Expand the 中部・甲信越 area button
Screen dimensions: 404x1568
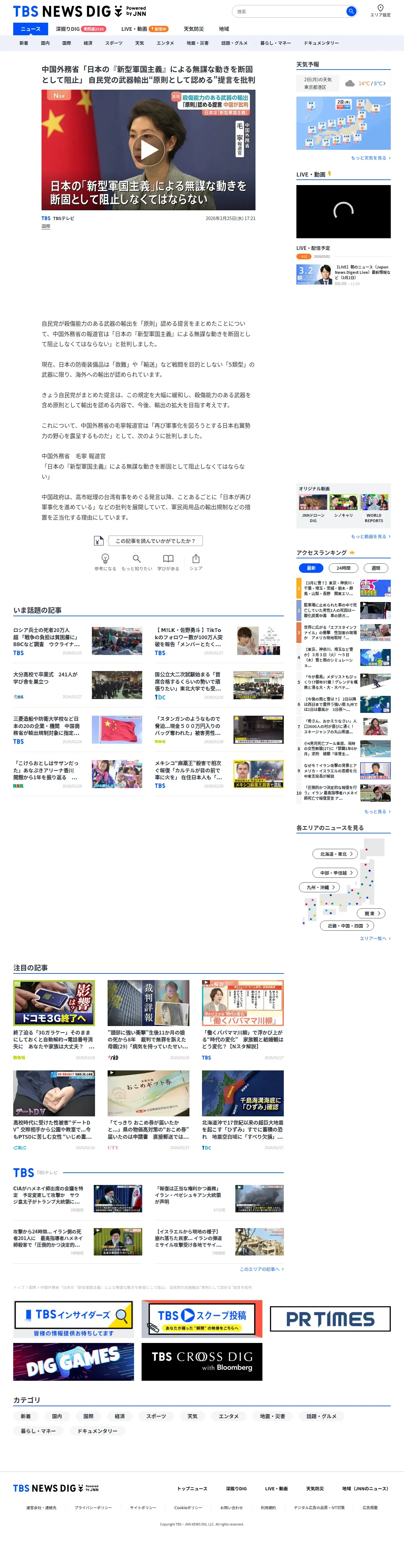335,873
